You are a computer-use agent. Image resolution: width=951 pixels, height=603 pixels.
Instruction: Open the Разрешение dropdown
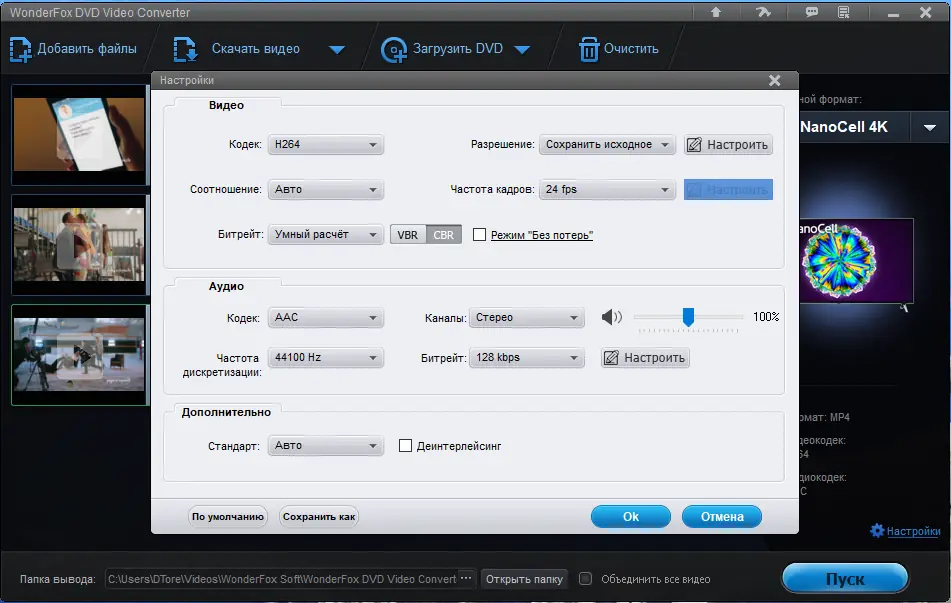[607, 144]
